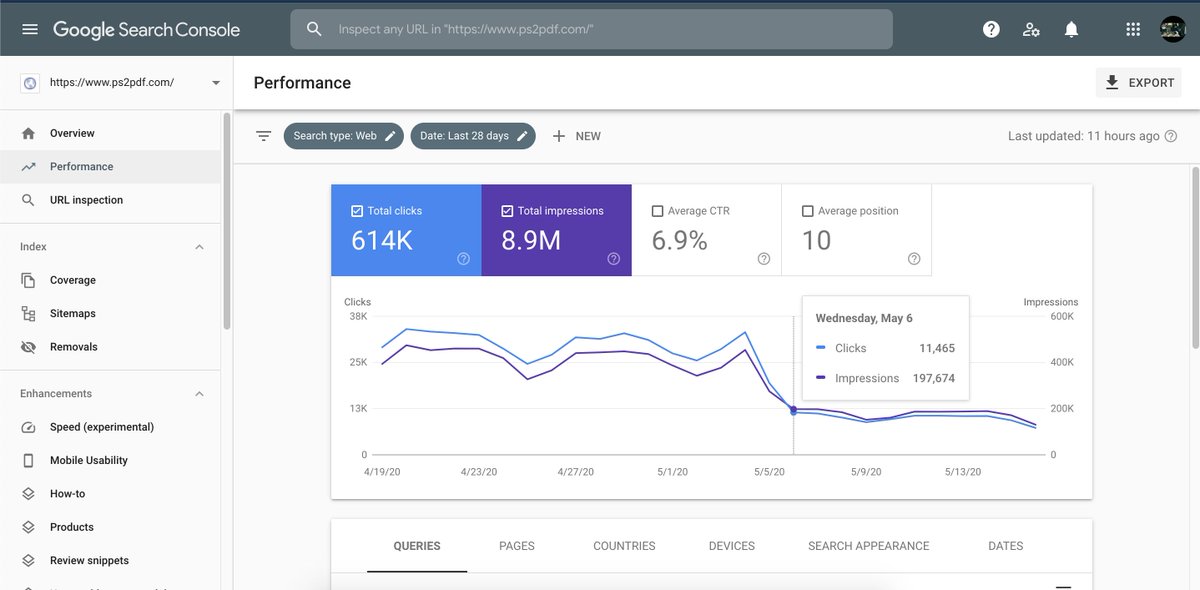Open the account profile avatar
The image size is (1200, 590).
pos(1172,29)
